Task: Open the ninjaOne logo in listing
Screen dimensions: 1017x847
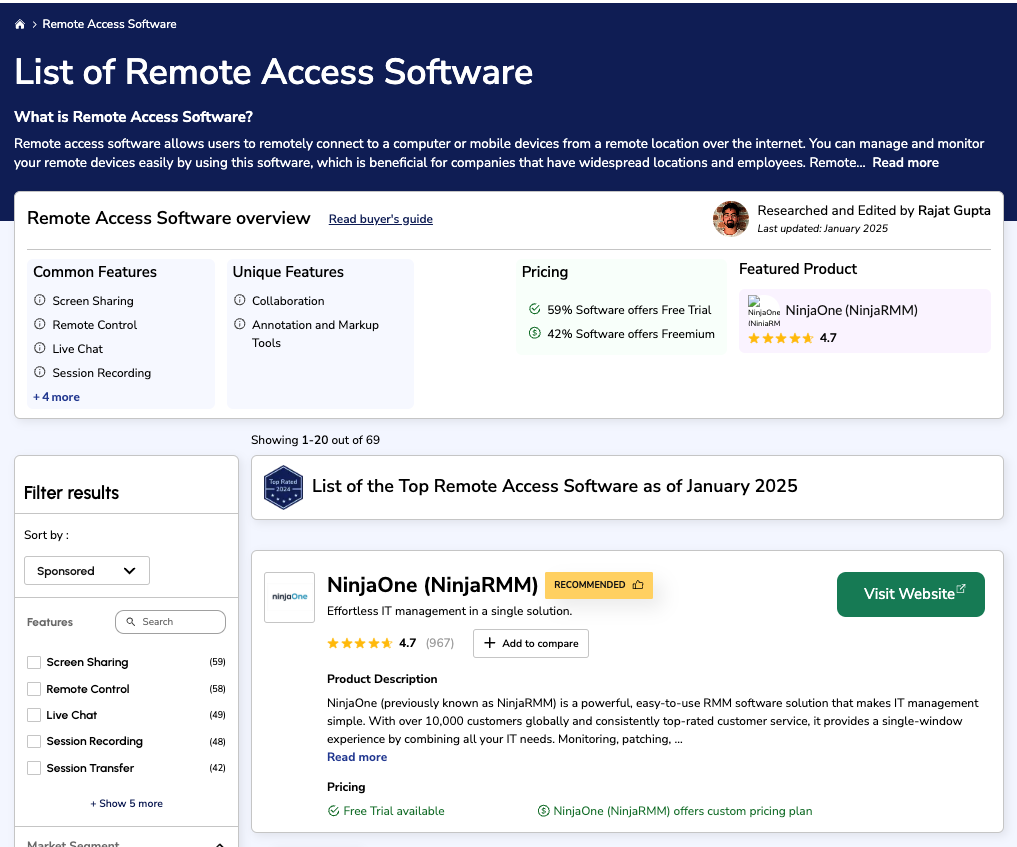Action: [289, 597]
